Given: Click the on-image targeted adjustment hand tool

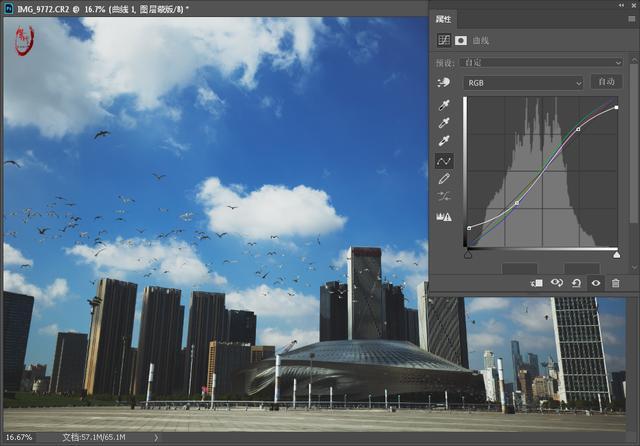Looking at the screenshot, I should [445, 82].
